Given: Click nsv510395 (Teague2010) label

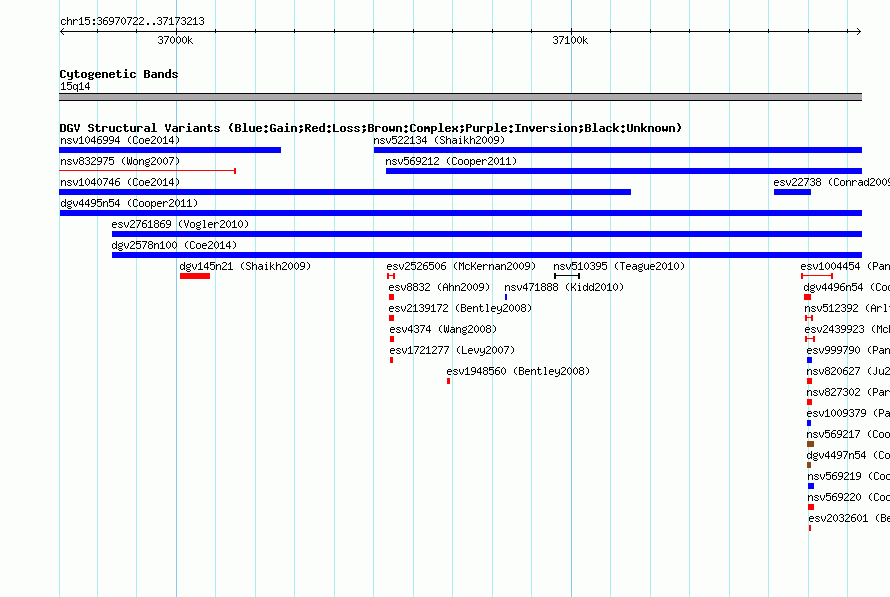Looking at the screenshot, I should point(619,266).
